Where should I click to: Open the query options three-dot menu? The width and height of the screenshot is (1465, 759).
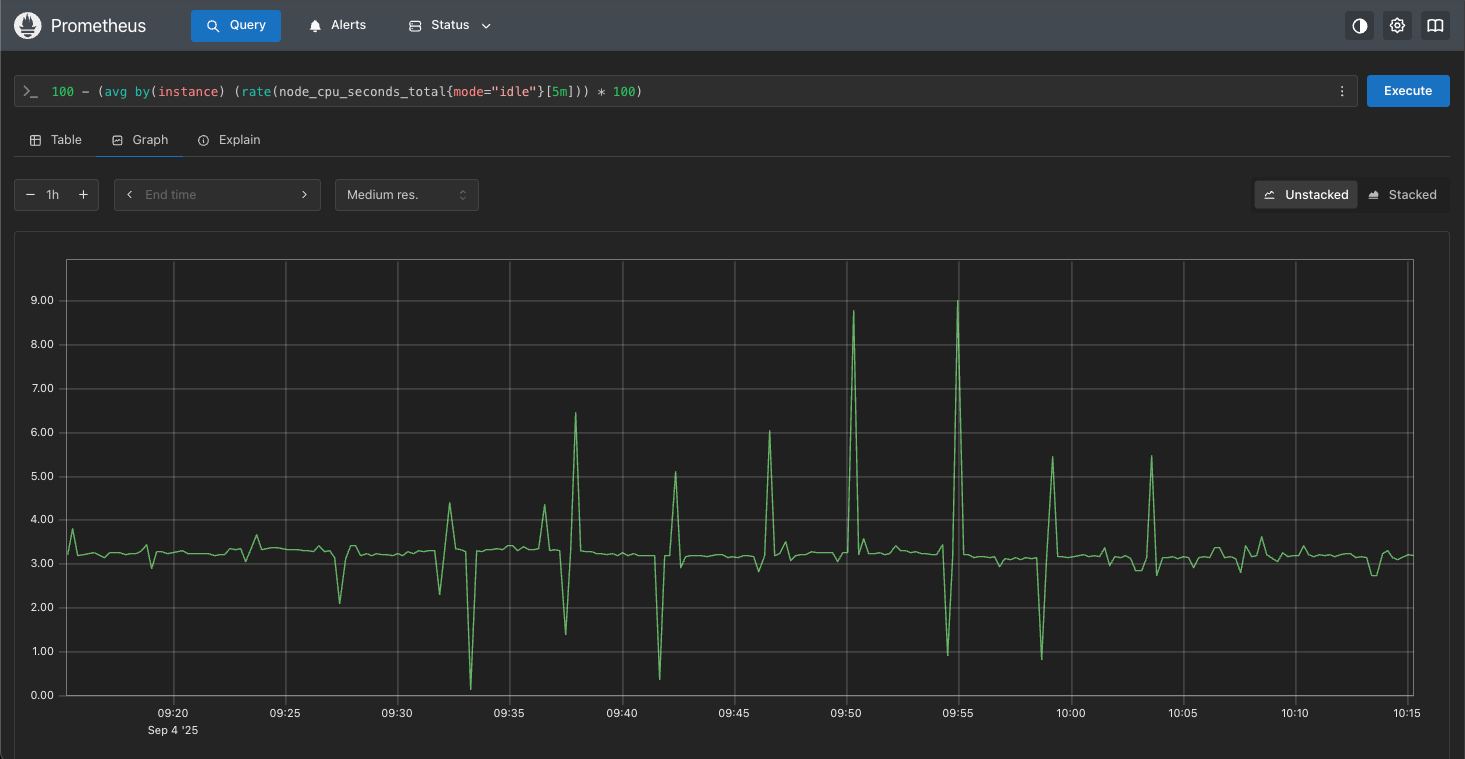pos(1342,91)
